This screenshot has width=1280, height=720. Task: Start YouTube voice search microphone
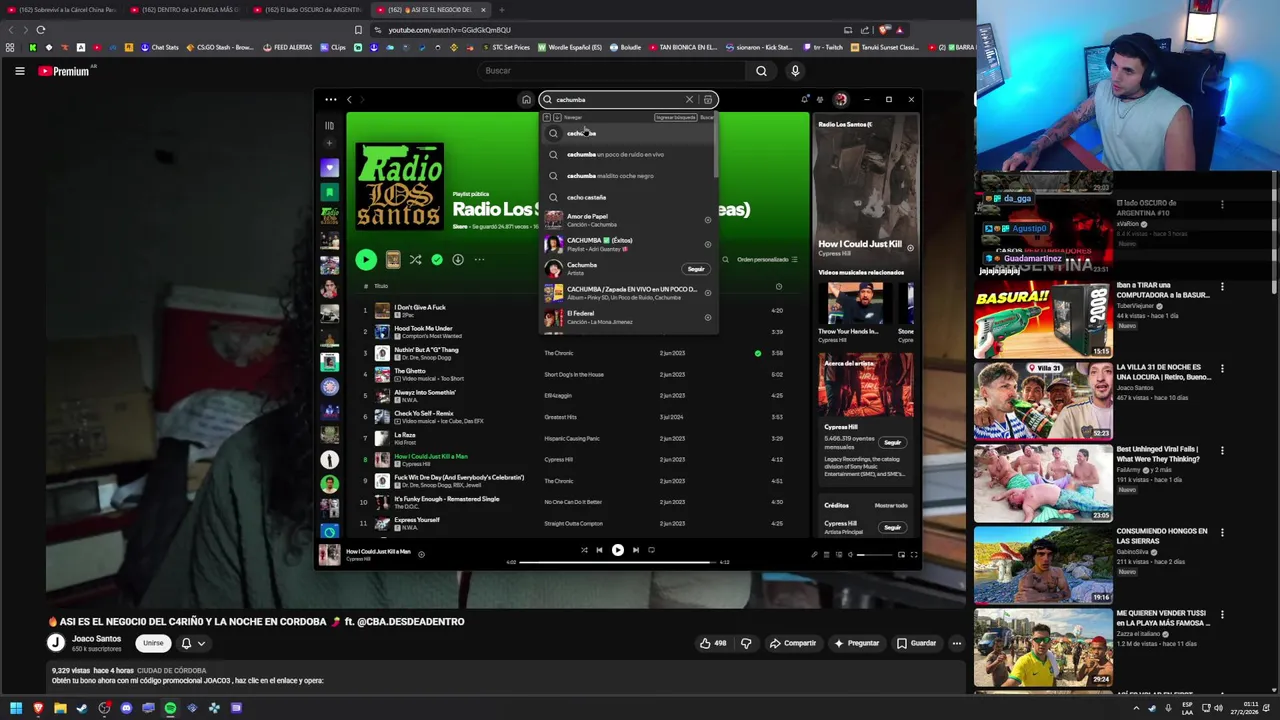[x=795, y=71]
